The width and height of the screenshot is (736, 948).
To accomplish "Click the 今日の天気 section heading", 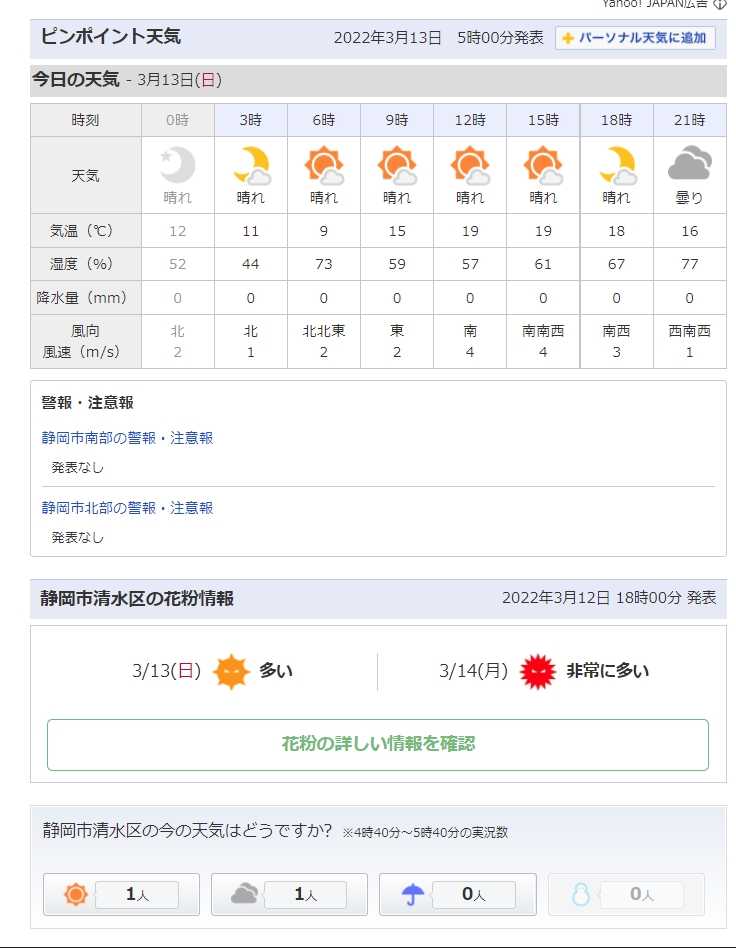I will (x=75, y=80).
